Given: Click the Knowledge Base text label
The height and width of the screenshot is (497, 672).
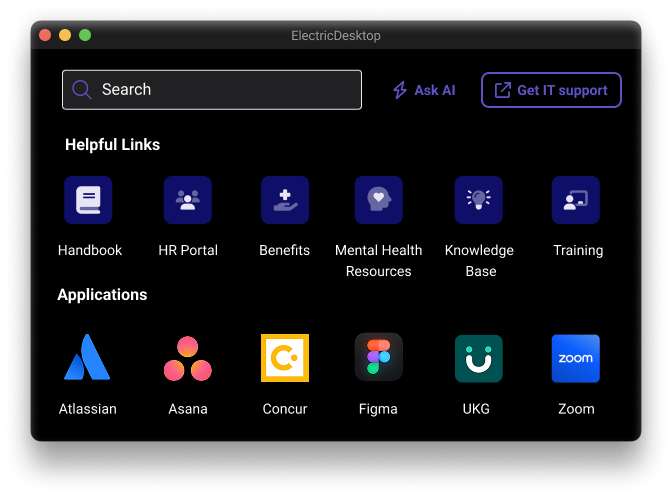Looking at the screenshot, I should click(480, 260).
